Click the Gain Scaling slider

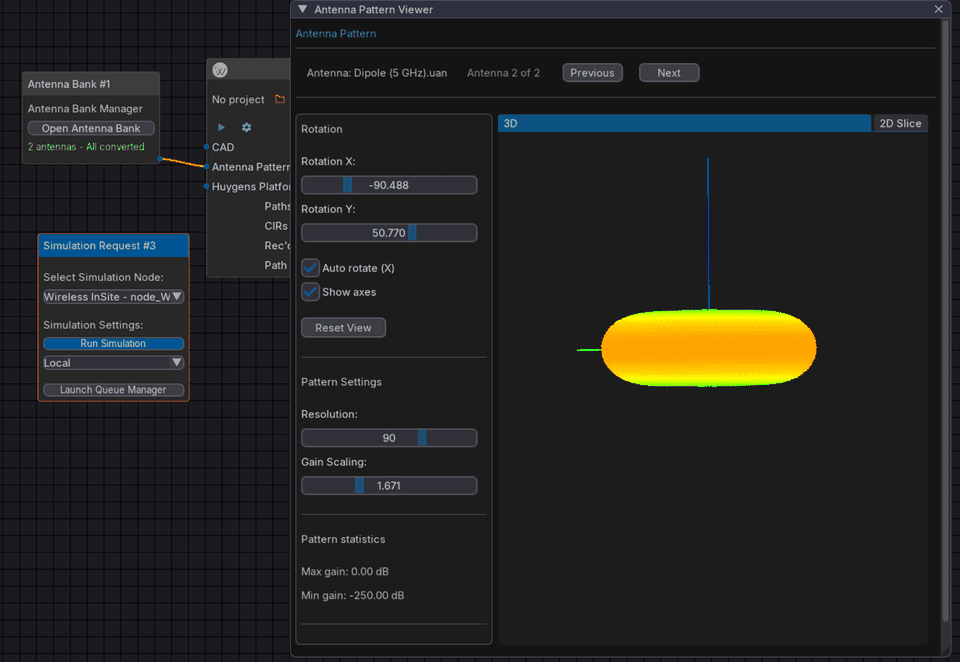coord(389,486)
